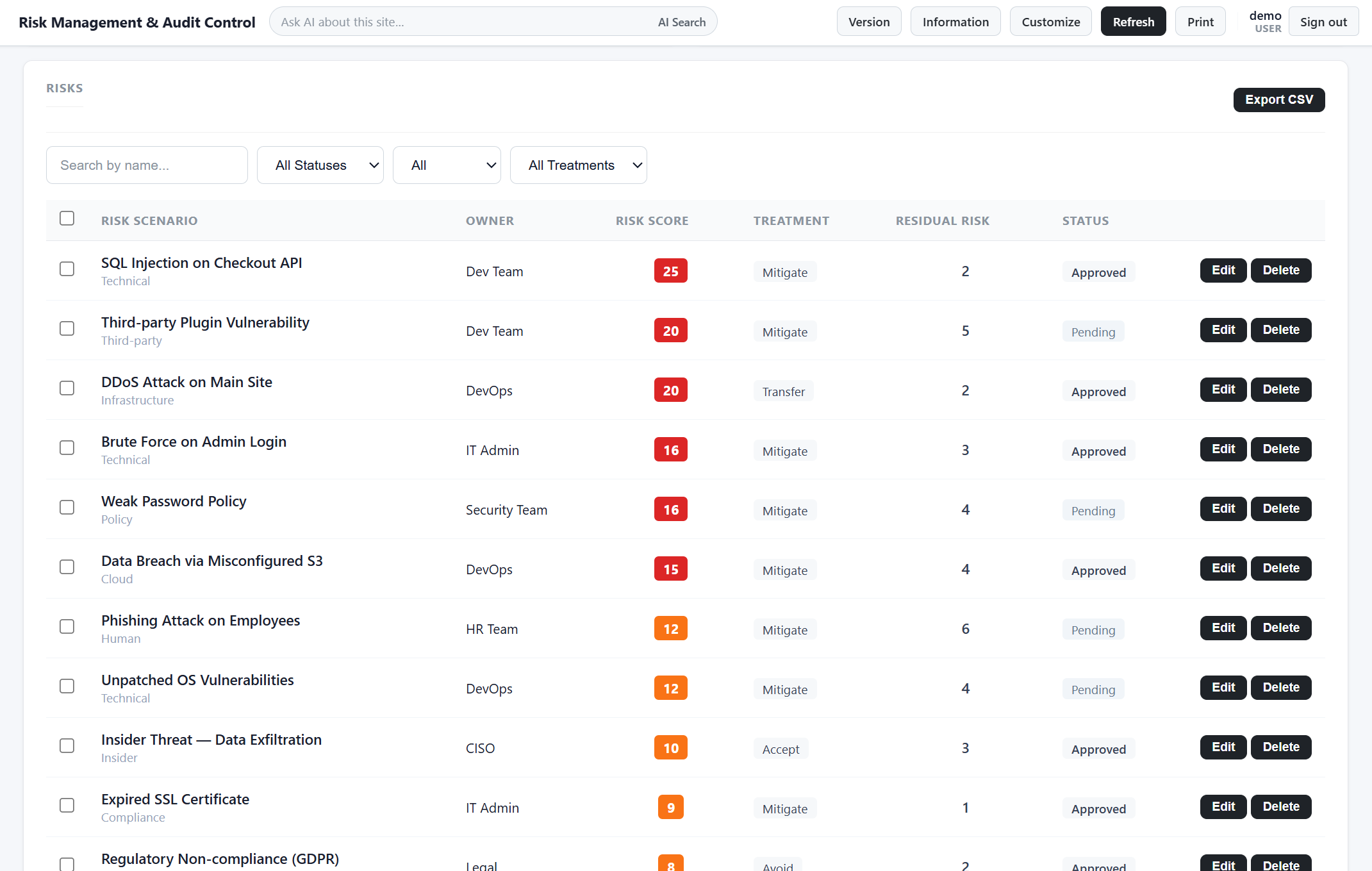Sign out of the demo account
This screenshot has height=871, width=1372.
click(1323, 22)
